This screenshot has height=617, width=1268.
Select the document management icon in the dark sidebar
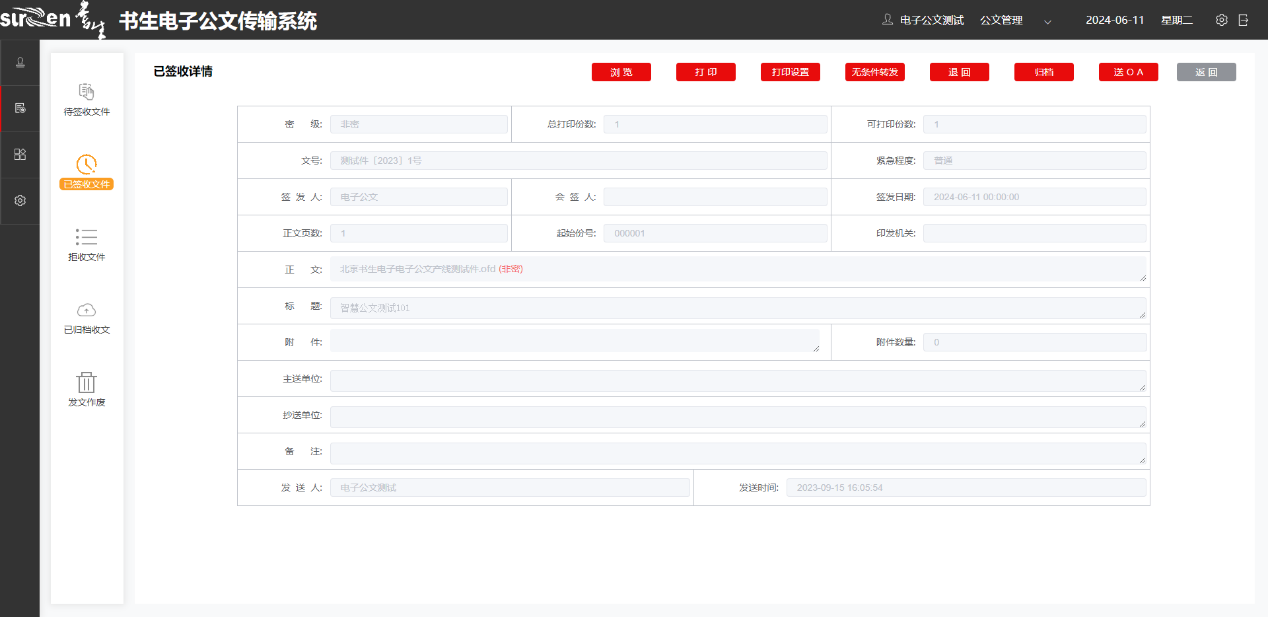point(20,108)
